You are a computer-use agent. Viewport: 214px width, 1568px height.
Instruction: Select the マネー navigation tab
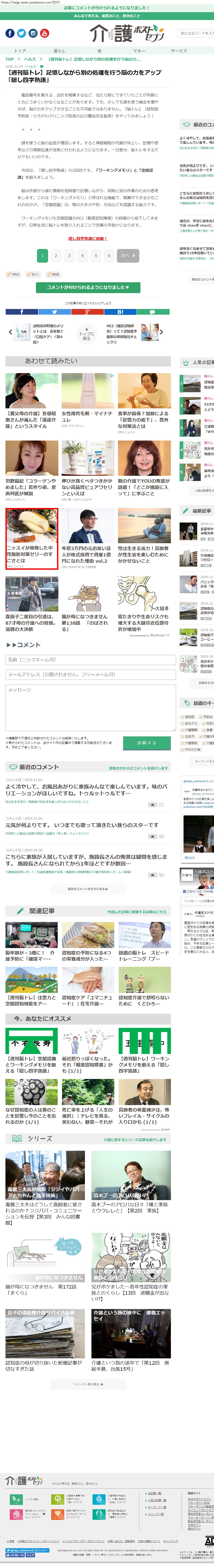pos(139,50)
